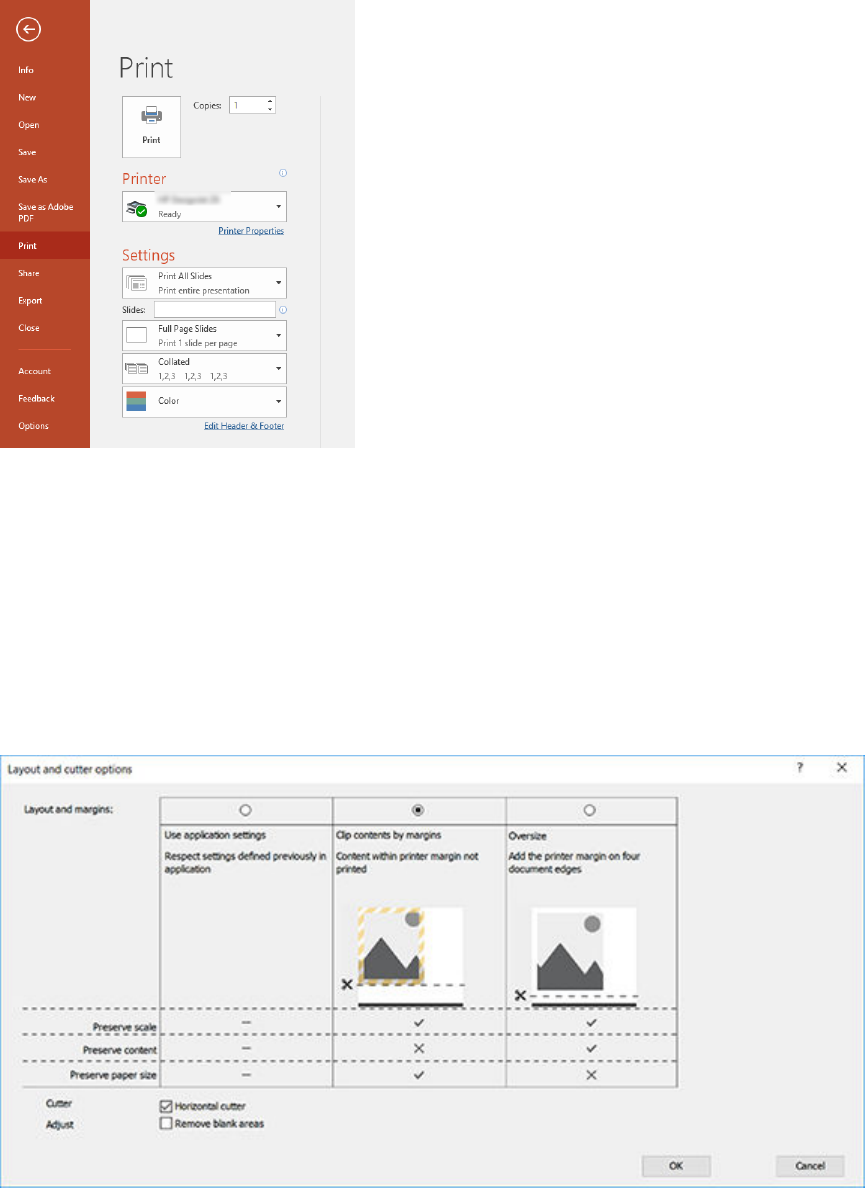Click the help question mark in dialog title bar

pyautogui.click(x=800, y=768)
